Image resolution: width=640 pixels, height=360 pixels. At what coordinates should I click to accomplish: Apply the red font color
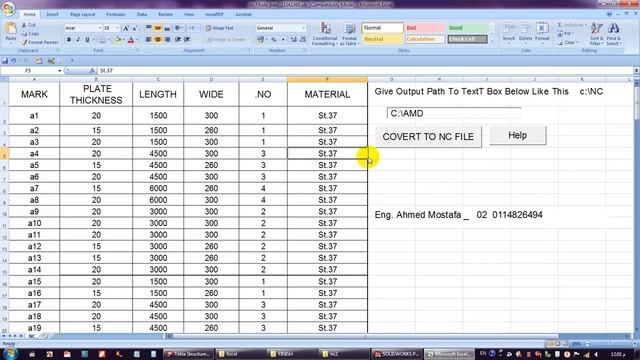(131, 40)
